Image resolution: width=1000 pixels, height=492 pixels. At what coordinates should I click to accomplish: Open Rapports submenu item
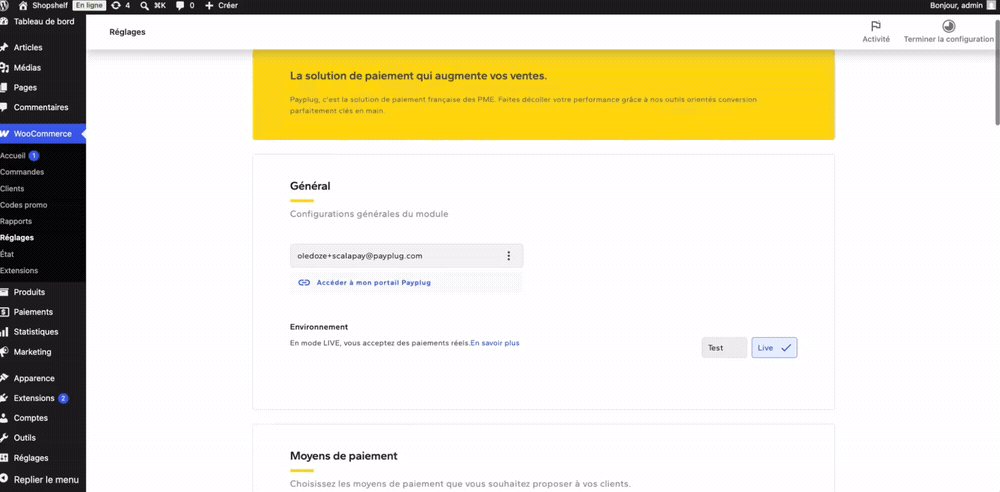click(16, 221)
